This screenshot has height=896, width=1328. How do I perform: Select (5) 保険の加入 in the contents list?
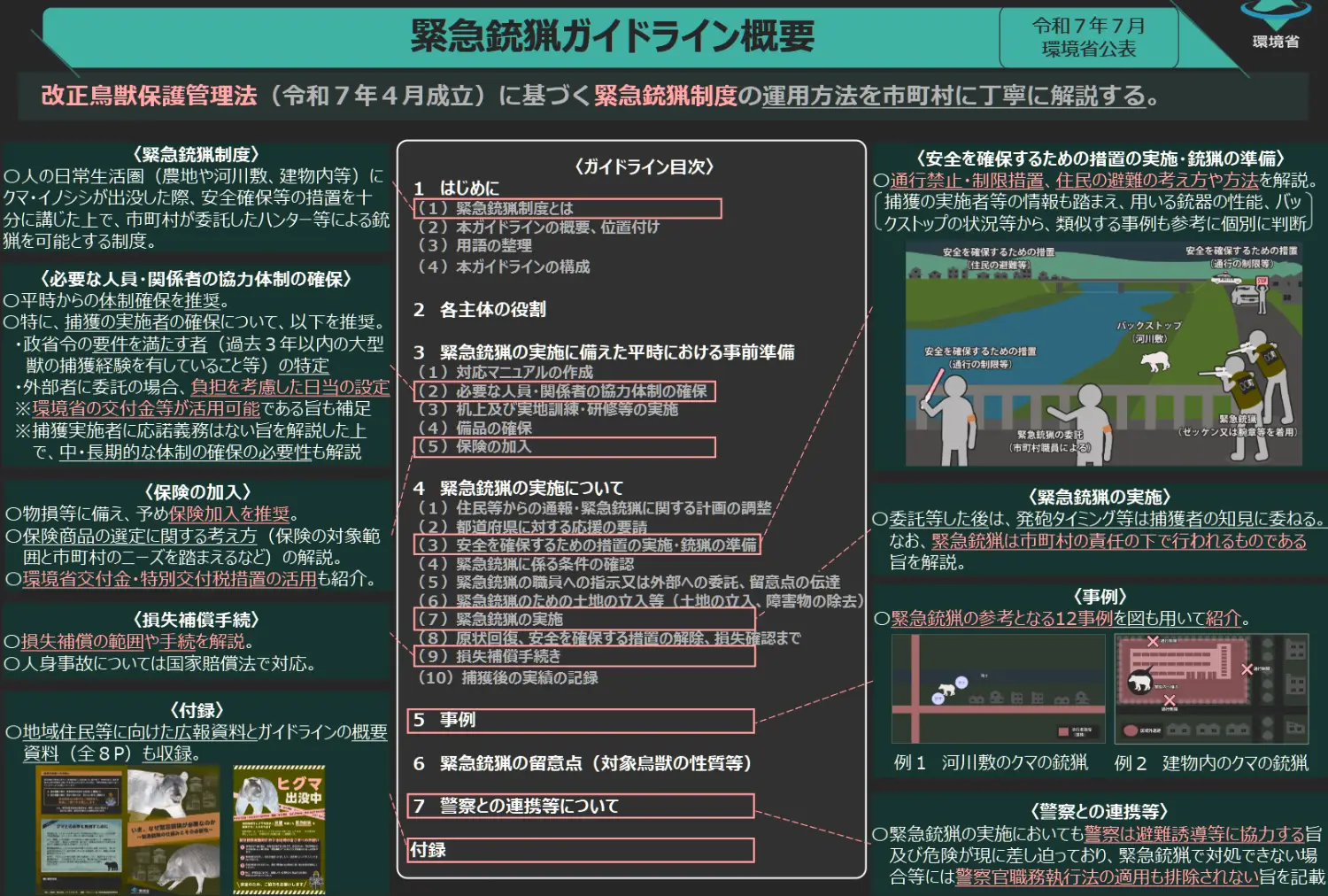(x=564, y=447)
